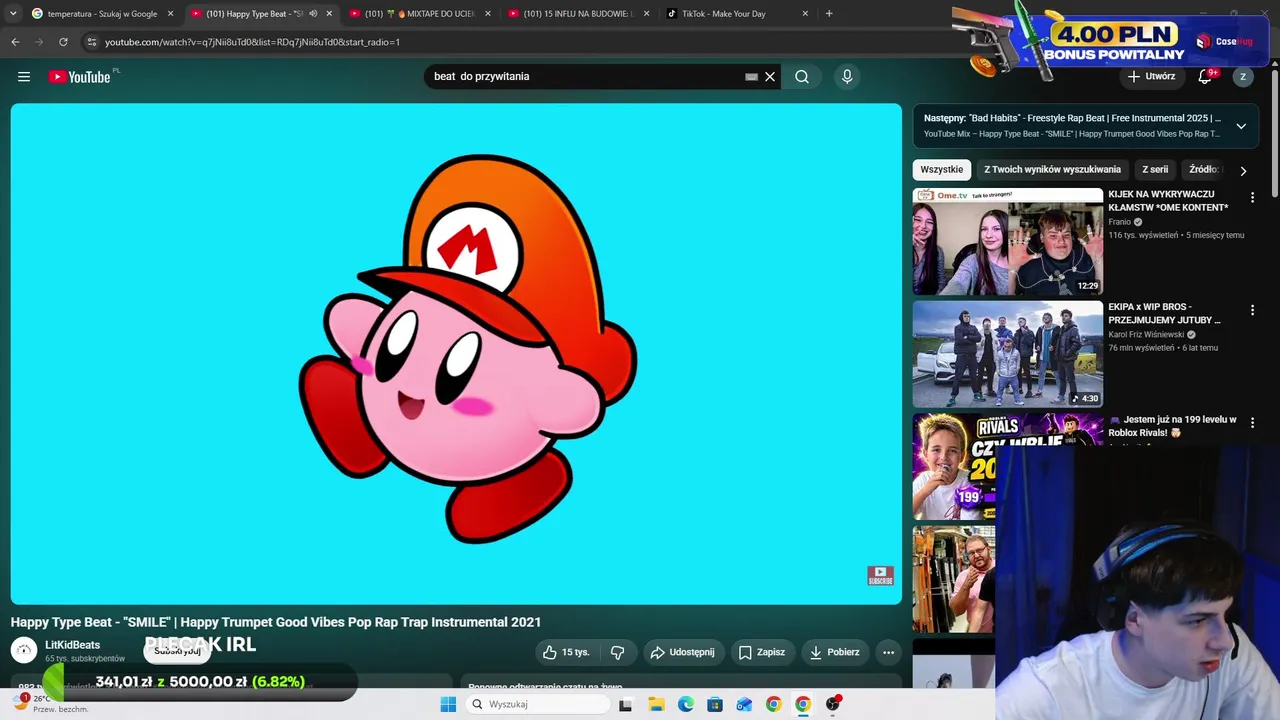
Task: Show more filter chips with the arrow
Action: [x=1243, y=171]
